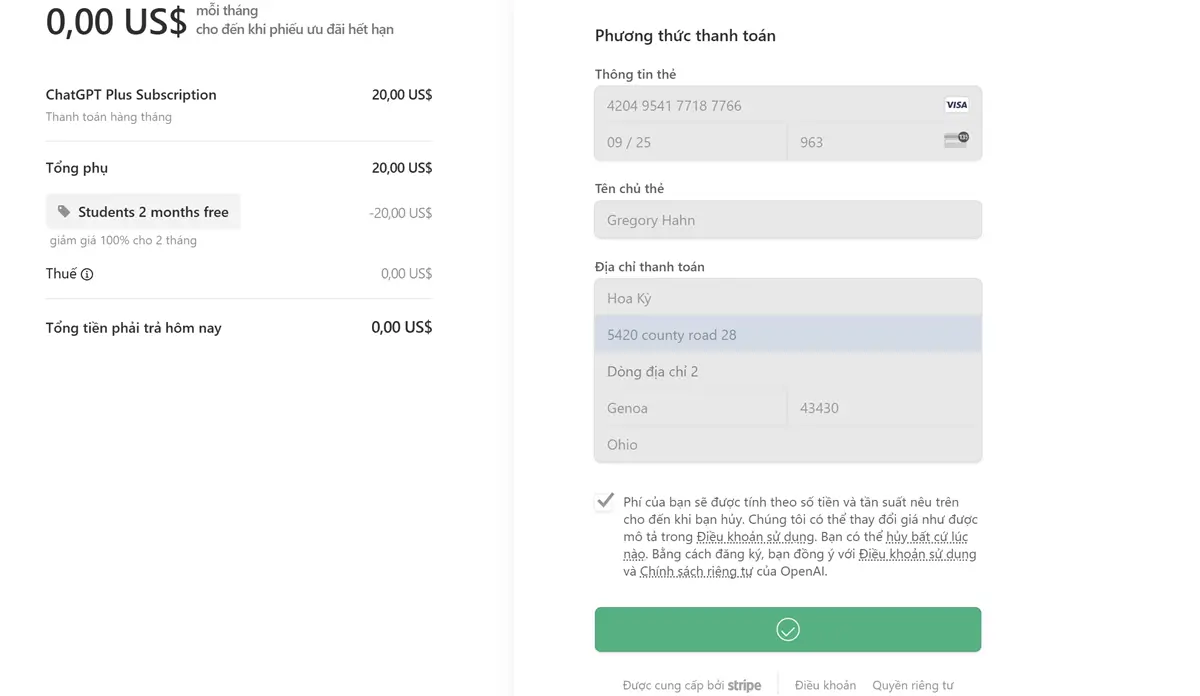Click the tax info circle icon

[x=87, y=274]
